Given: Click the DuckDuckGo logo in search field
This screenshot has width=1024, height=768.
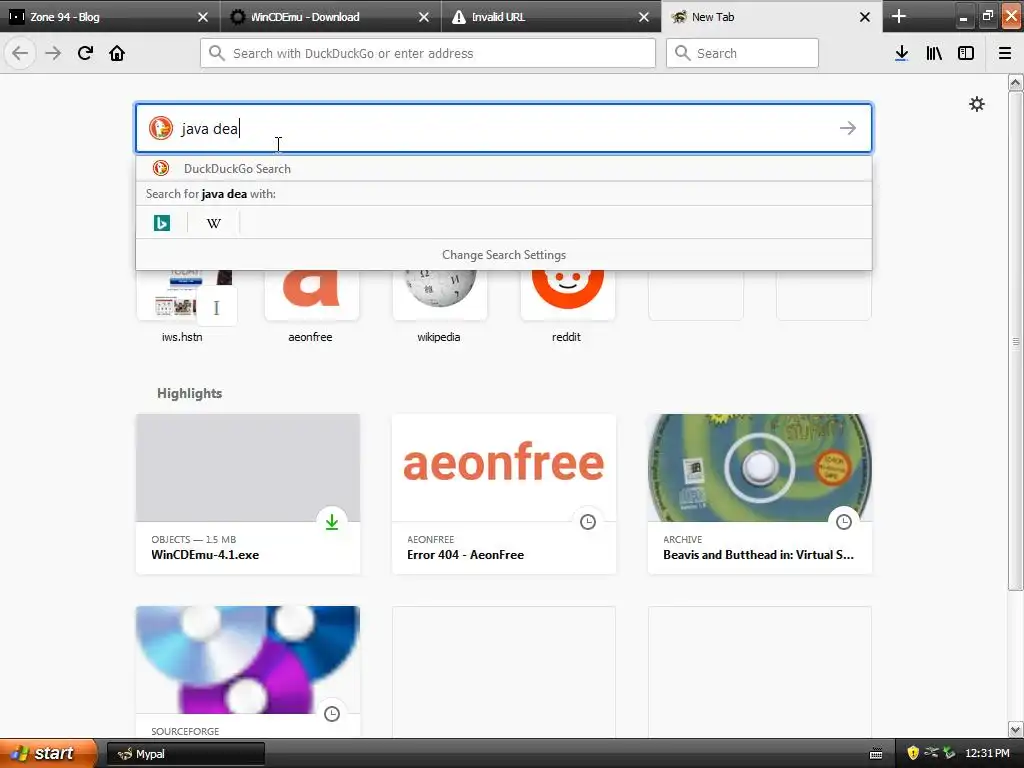Looking at the screenshot, I should click(x=161, y=128).
